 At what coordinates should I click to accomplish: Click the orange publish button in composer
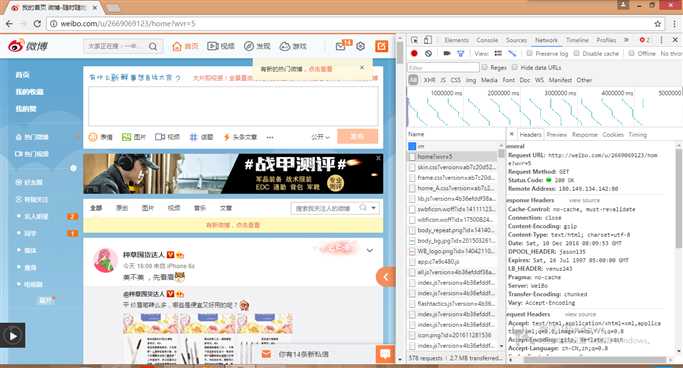click(357, 137)
